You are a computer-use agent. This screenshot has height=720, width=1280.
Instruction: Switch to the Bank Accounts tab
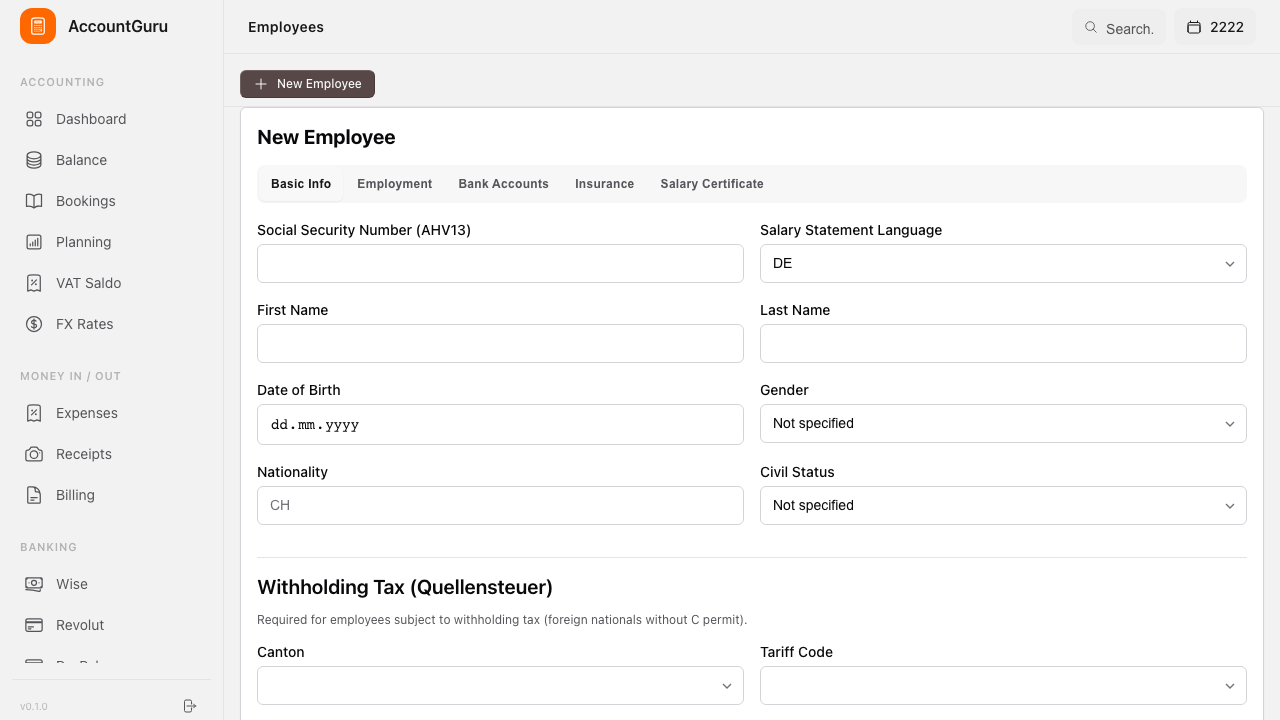(504, 184)
